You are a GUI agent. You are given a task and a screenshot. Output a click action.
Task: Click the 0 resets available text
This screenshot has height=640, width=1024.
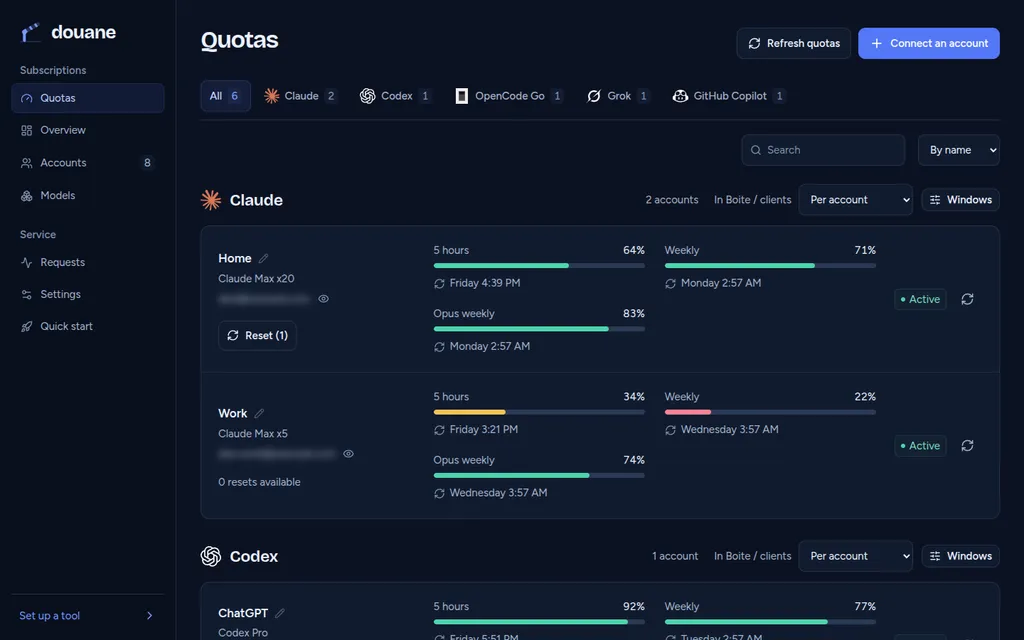point(259,482)
